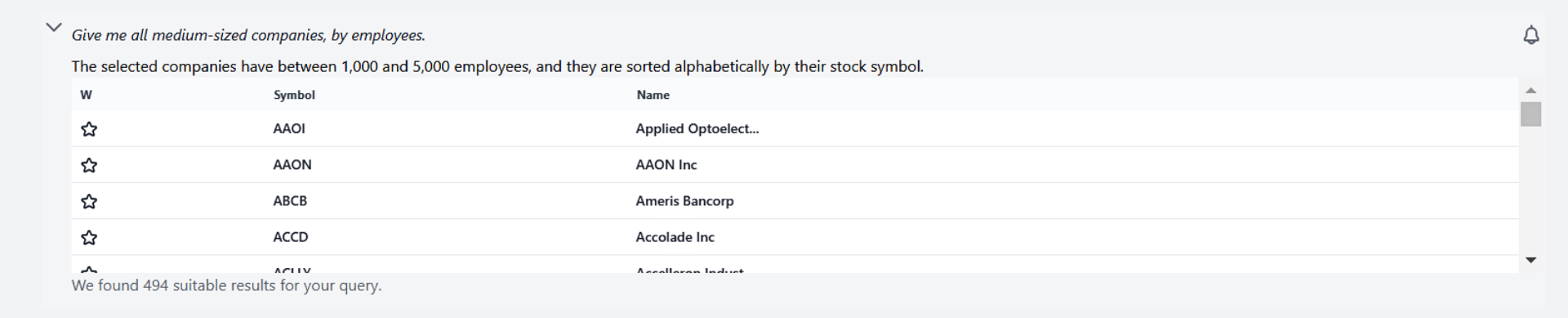Open the AAOI symbol link
Image resolution: width=1568 pixels, height=318 pixels.
click(289, 128)
